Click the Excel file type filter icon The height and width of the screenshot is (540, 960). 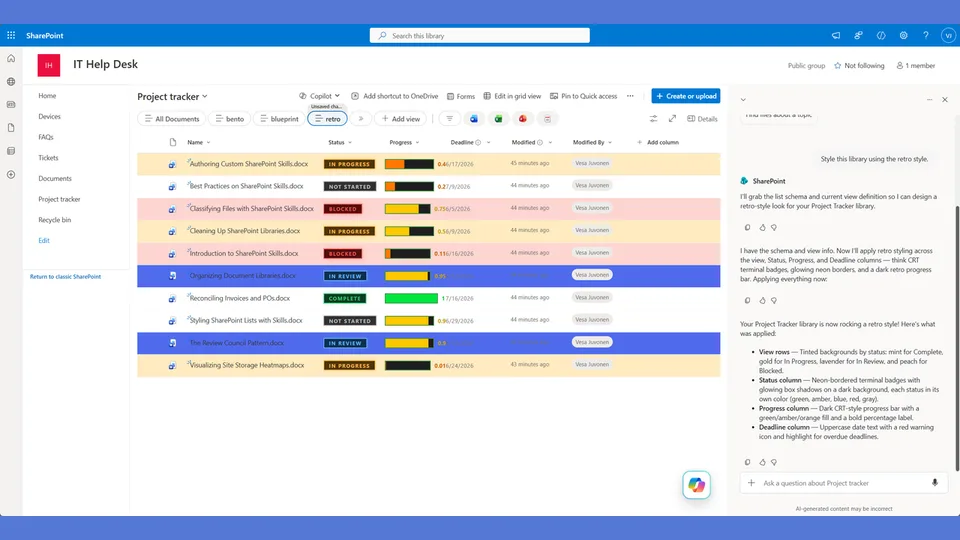click(498, 119)
